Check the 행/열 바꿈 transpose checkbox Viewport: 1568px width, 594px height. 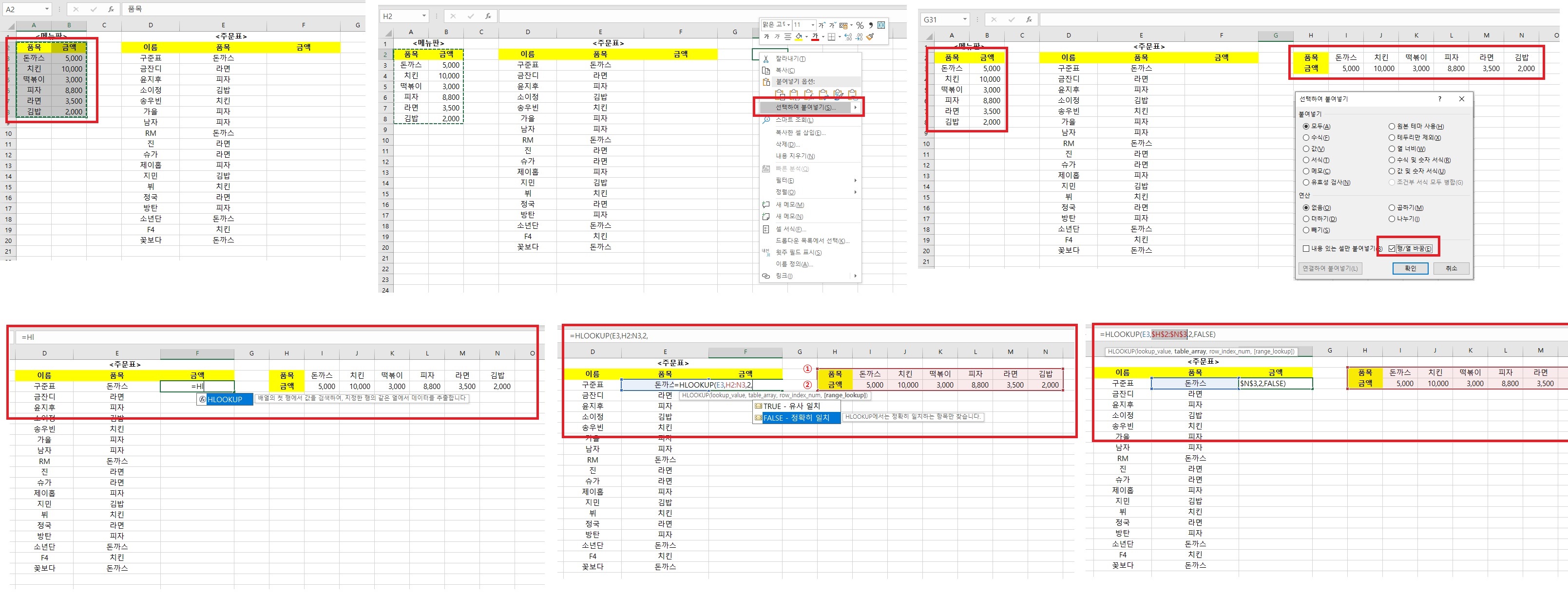pyautogui.click(x=1392, y=249)
